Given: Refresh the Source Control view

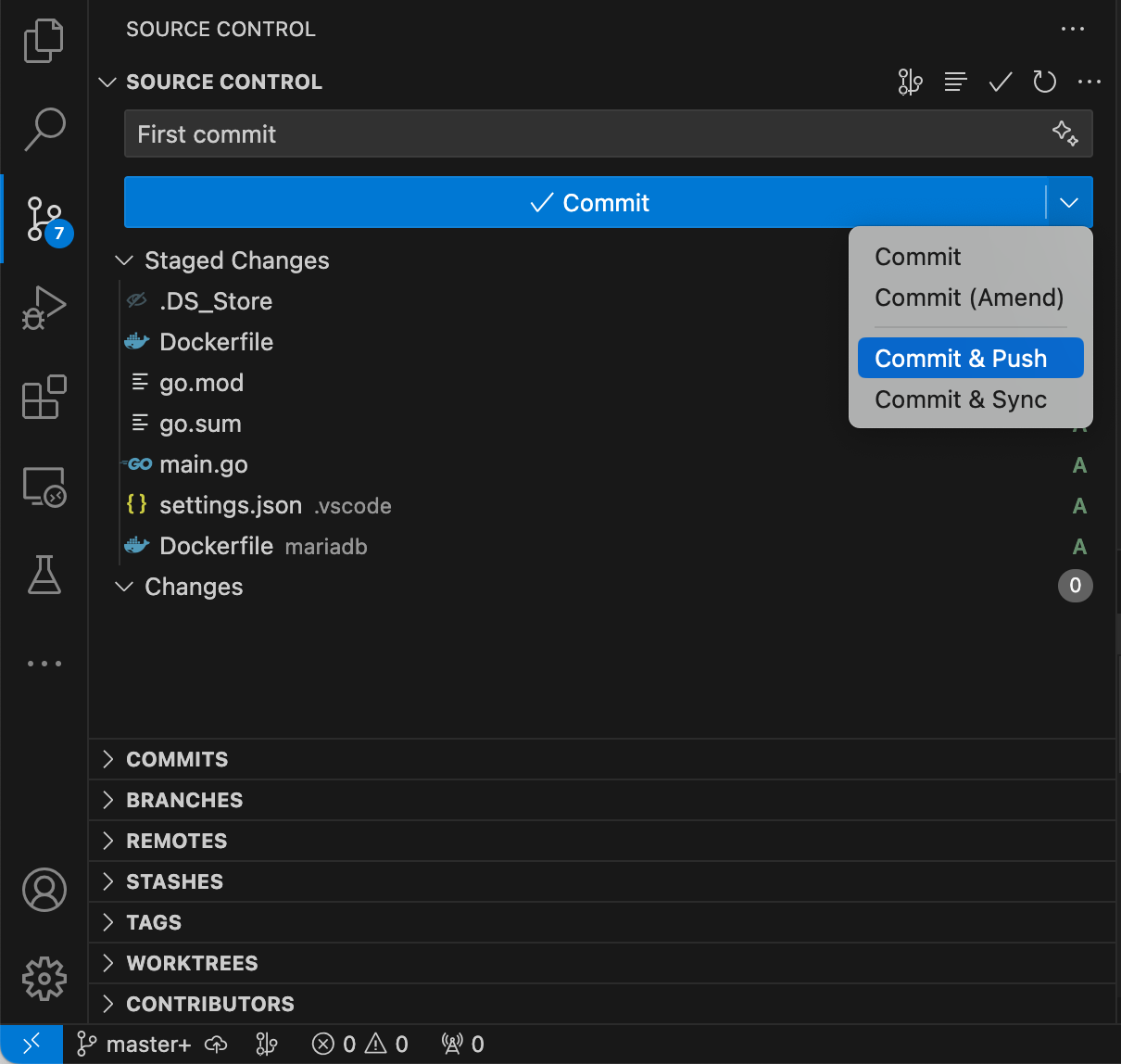Looking at the screenshot, I should (1044, 82).
